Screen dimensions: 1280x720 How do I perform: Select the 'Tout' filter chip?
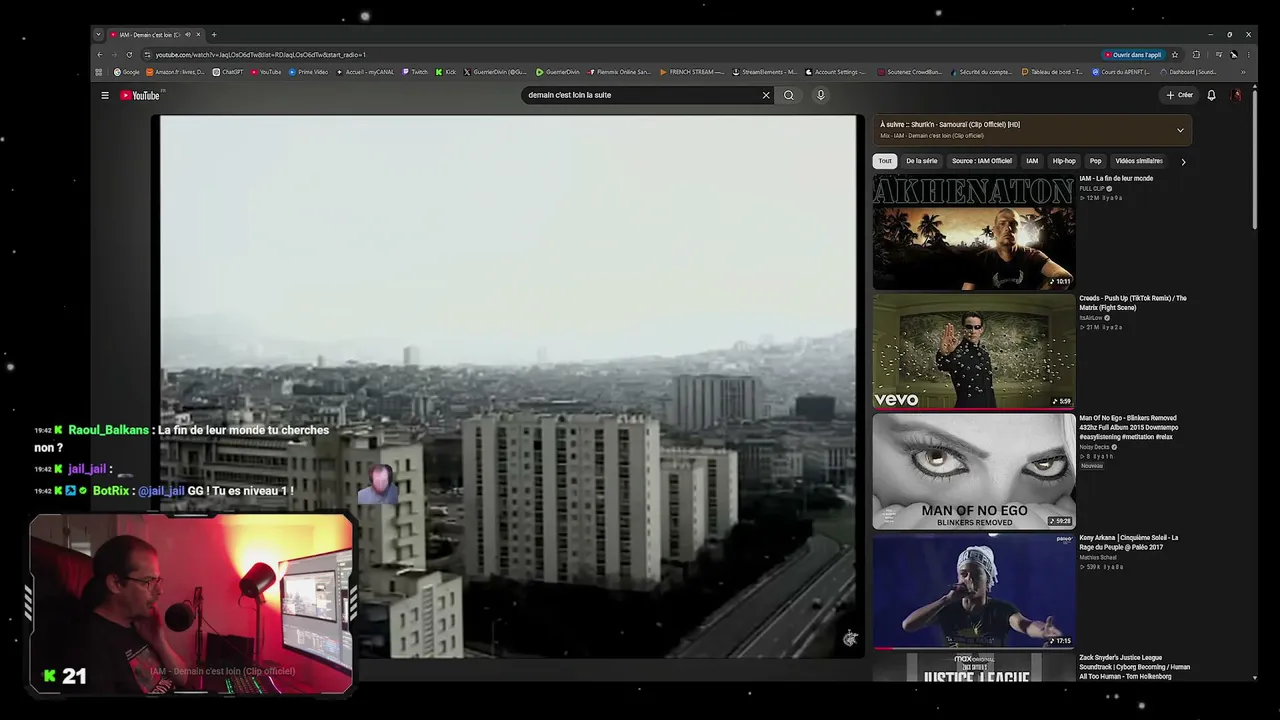(x=885, y=161)
